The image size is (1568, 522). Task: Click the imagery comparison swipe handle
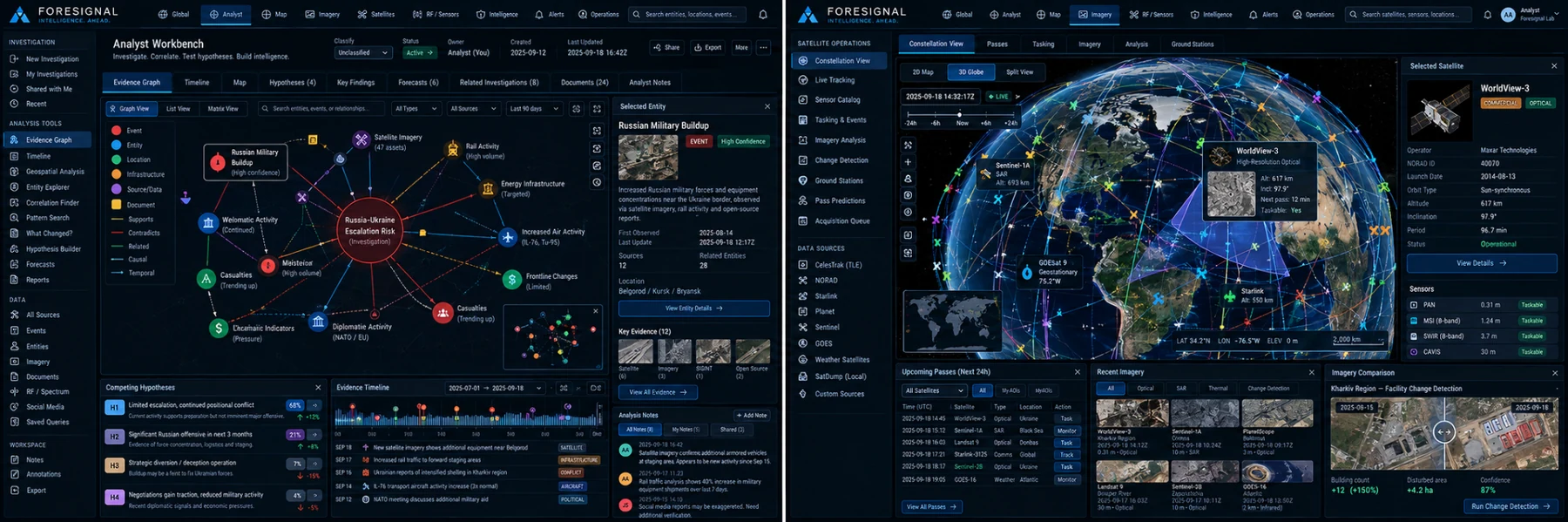pos(1444,431)
